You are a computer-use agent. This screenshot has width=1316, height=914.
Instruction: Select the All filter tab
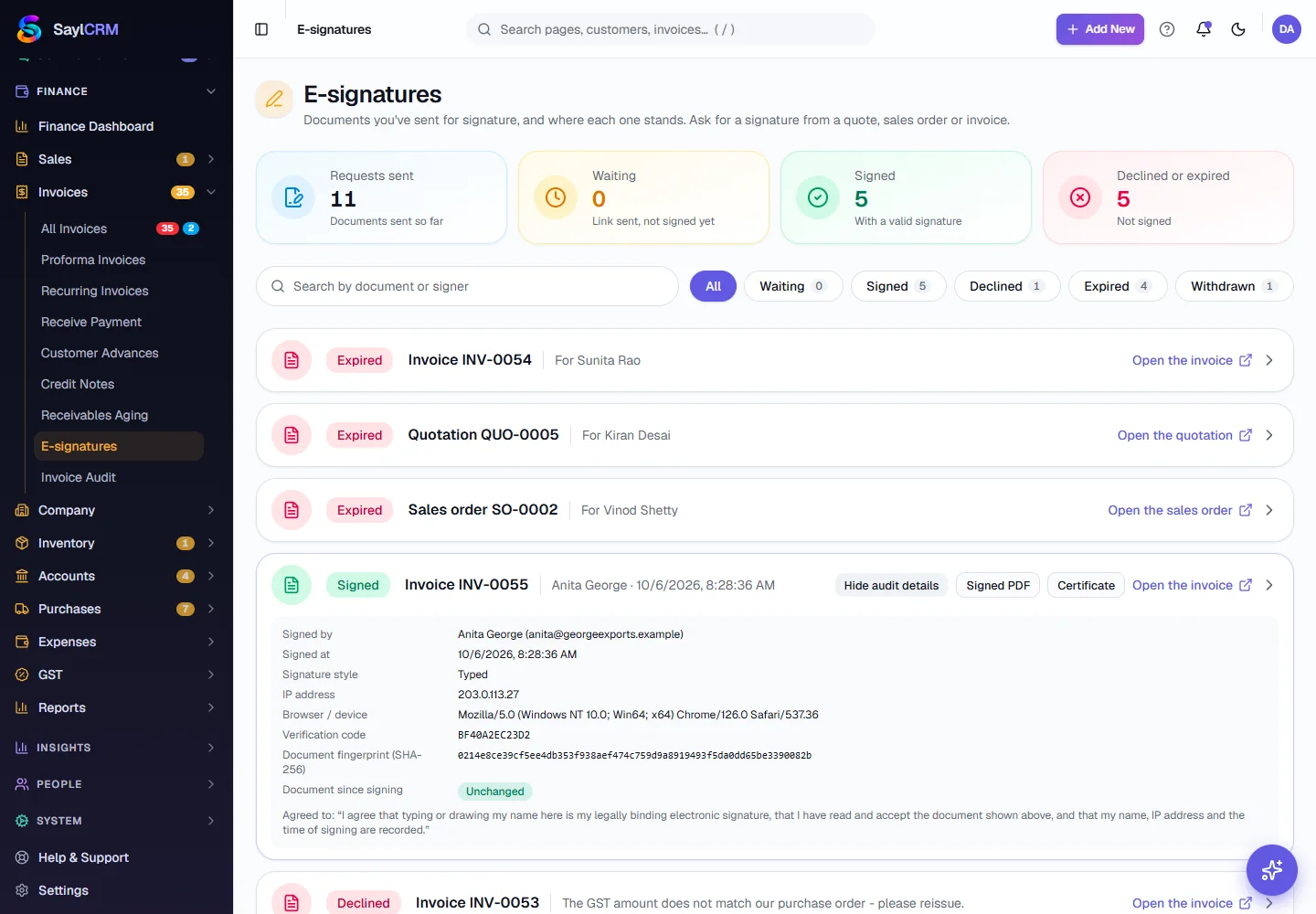click(713, 286)
